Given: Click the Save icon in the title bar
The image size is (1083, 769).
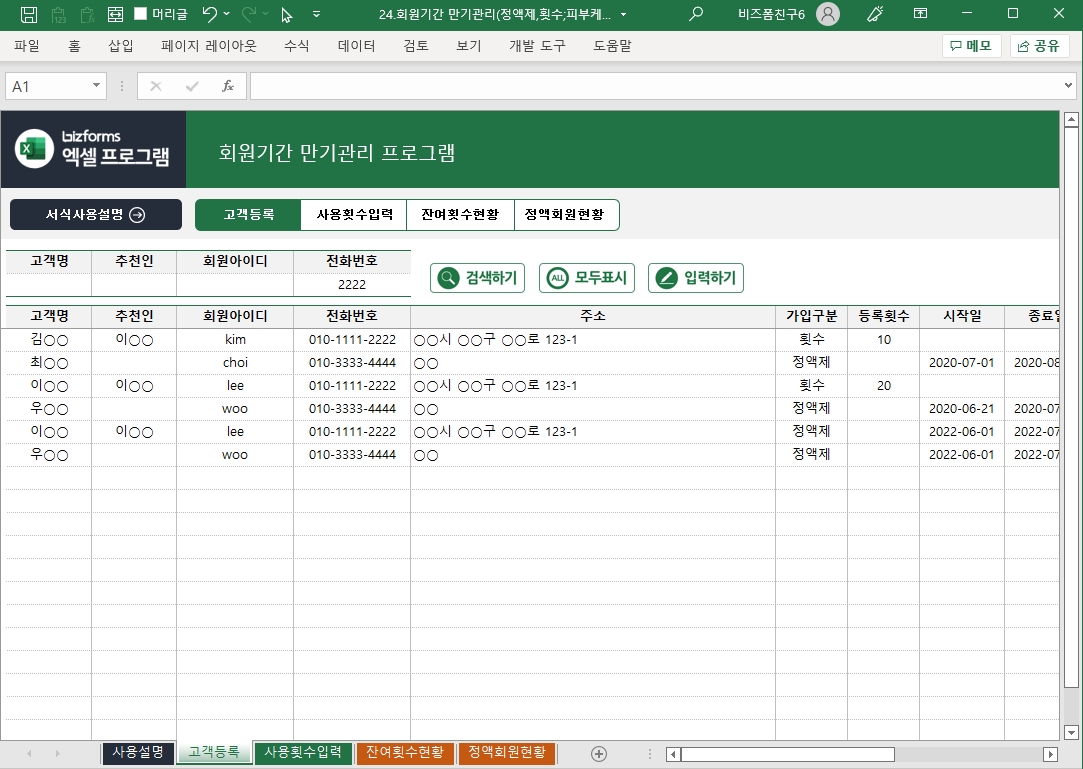Looking at the screenshot, I should [x=29, y=15].
